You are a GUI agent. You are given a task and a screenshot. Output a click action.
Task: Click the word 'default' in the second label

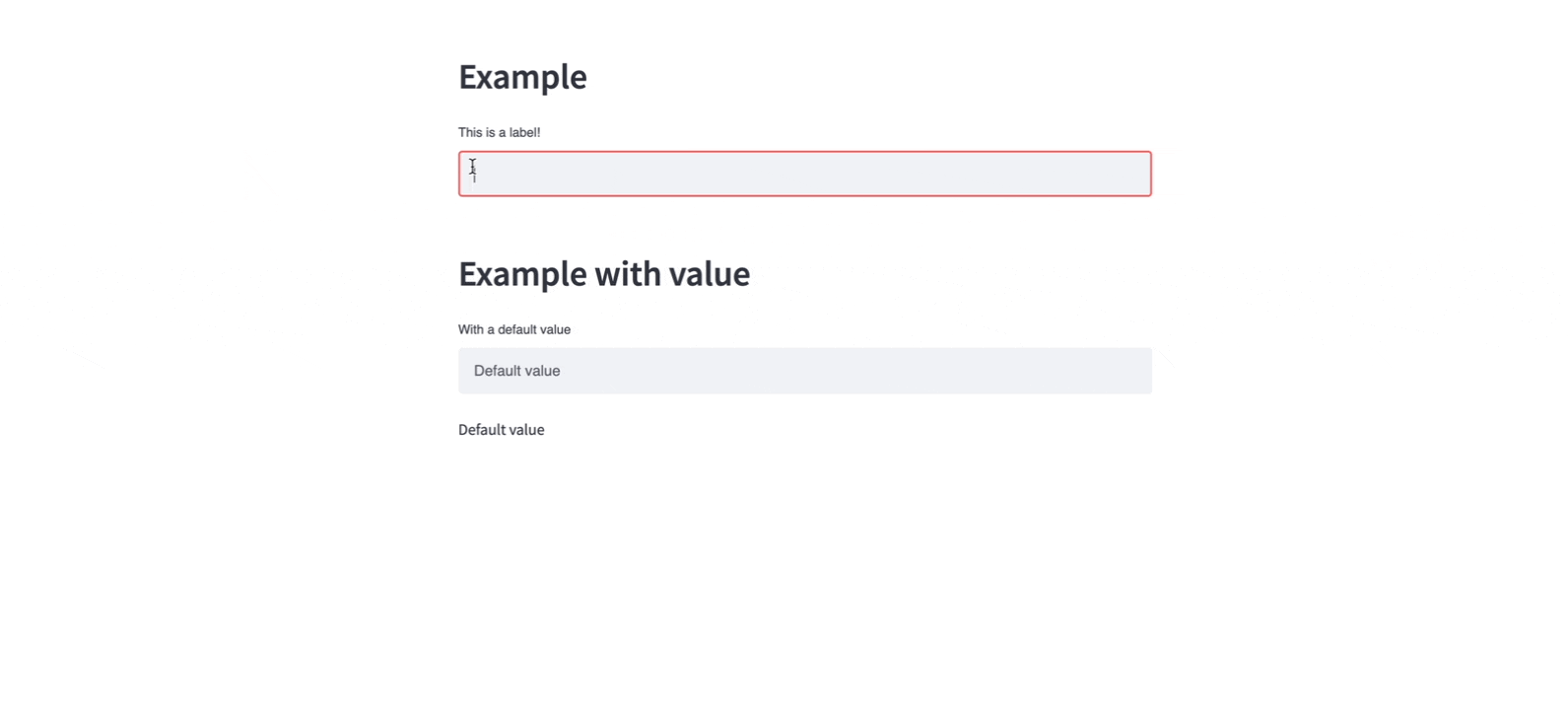517,329
